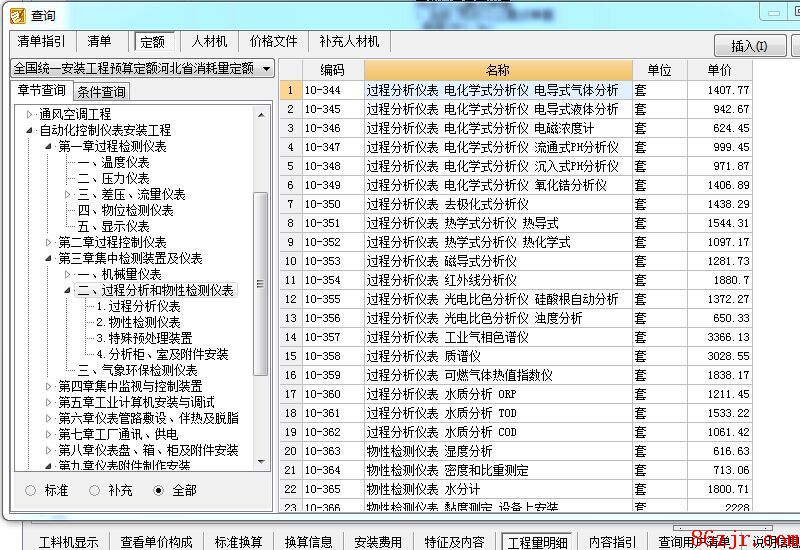Collapse the 第一章过程检测仪表 tree node
Viewport: 800px width, 550px height.
point(48,146)
